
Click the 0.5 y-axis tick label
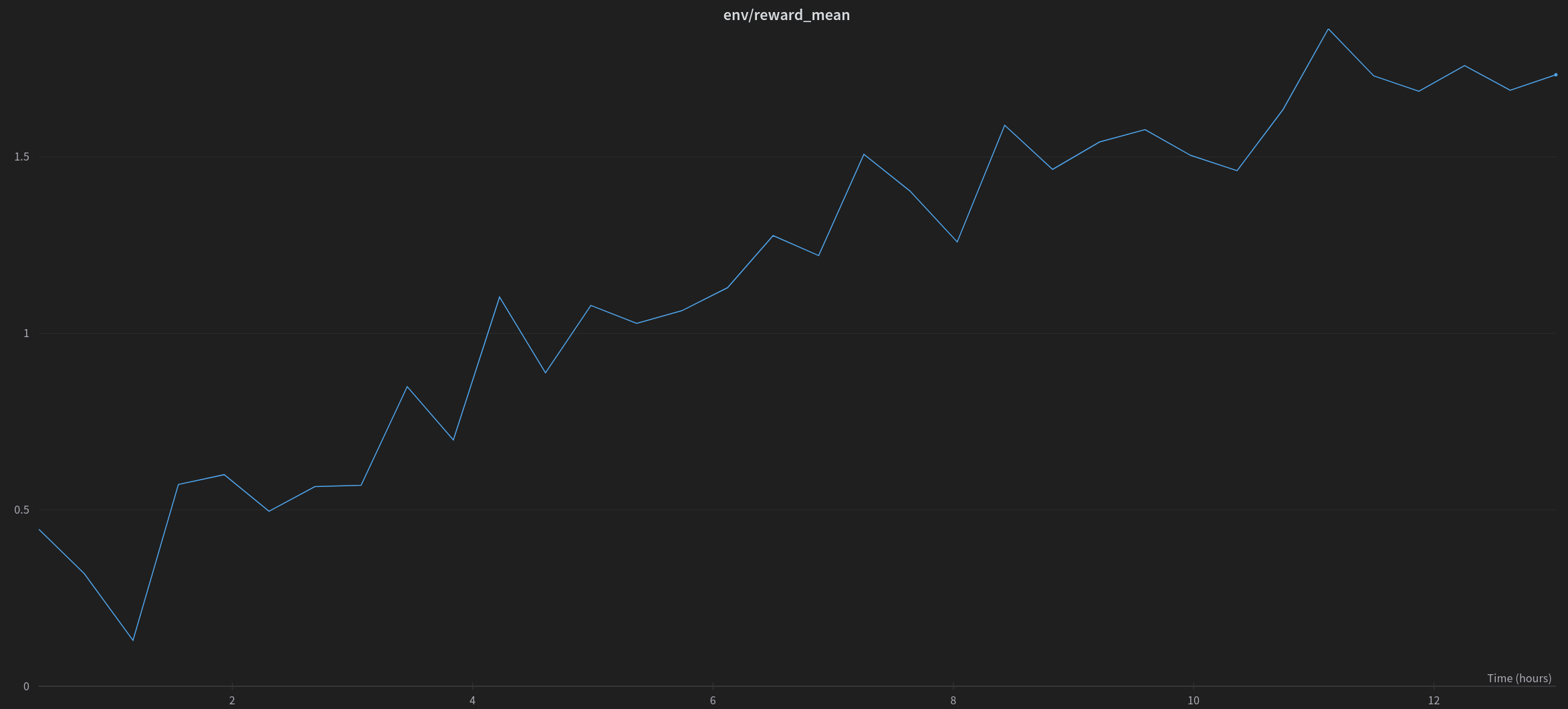(22, 510)
